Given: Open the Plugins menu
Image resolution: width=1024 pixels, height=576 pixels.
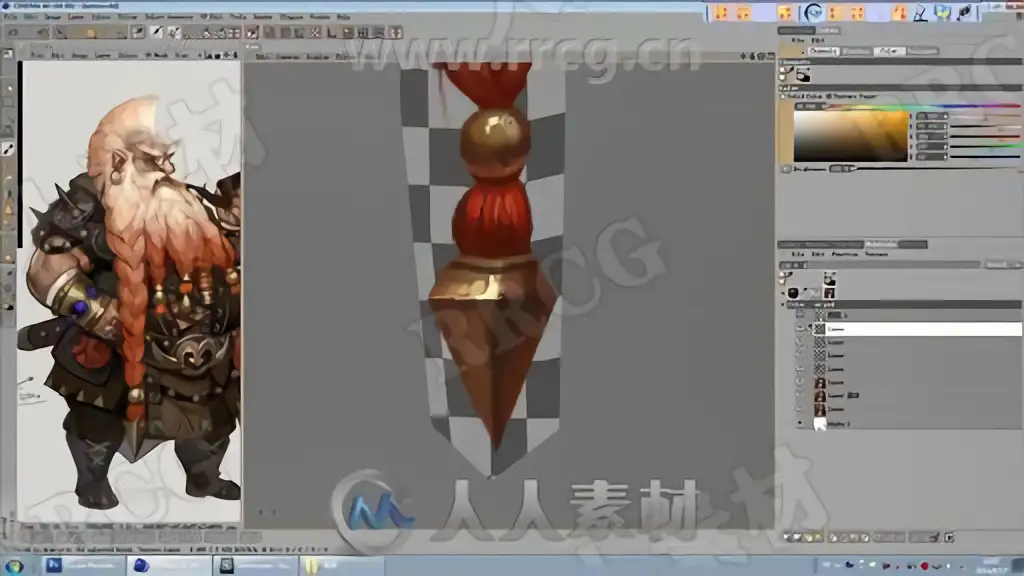Looking at the screenshot, I should click(x=291, y=17).
